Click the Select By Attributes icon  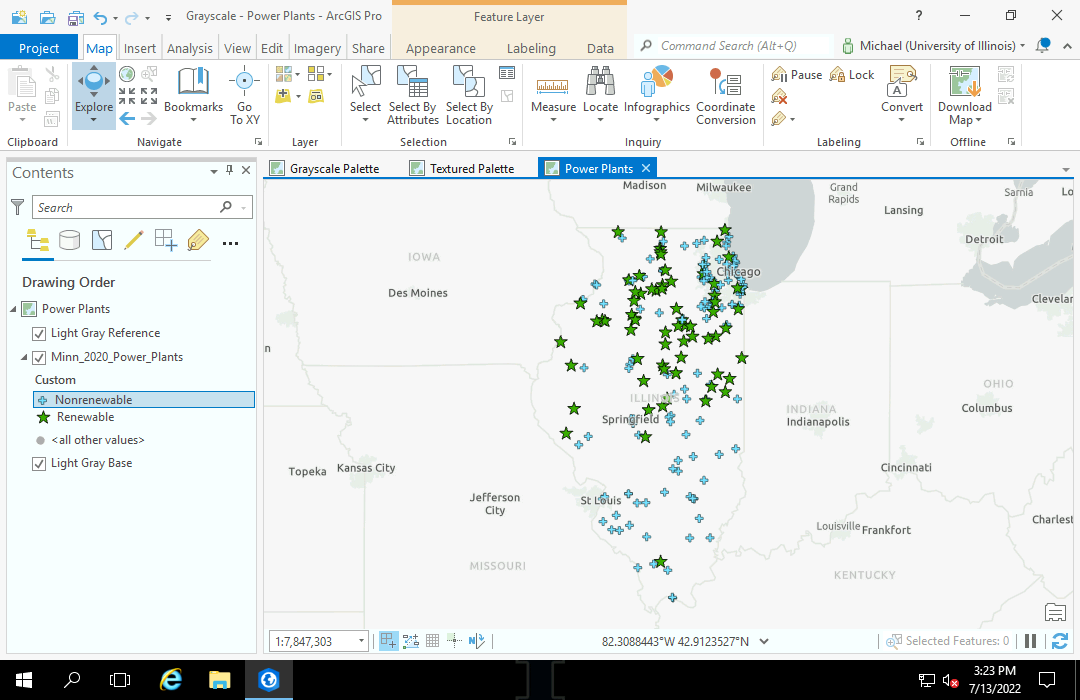[x=412, y=84]
